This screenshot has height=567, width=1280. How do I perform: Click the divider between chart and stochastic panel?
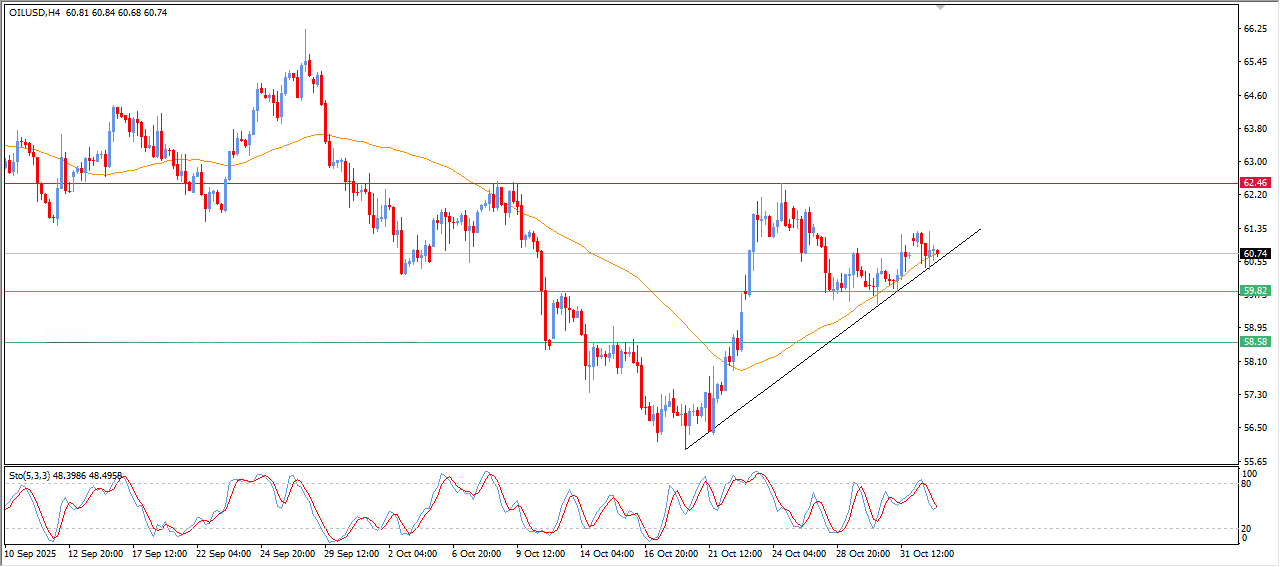tap(620, 465)
